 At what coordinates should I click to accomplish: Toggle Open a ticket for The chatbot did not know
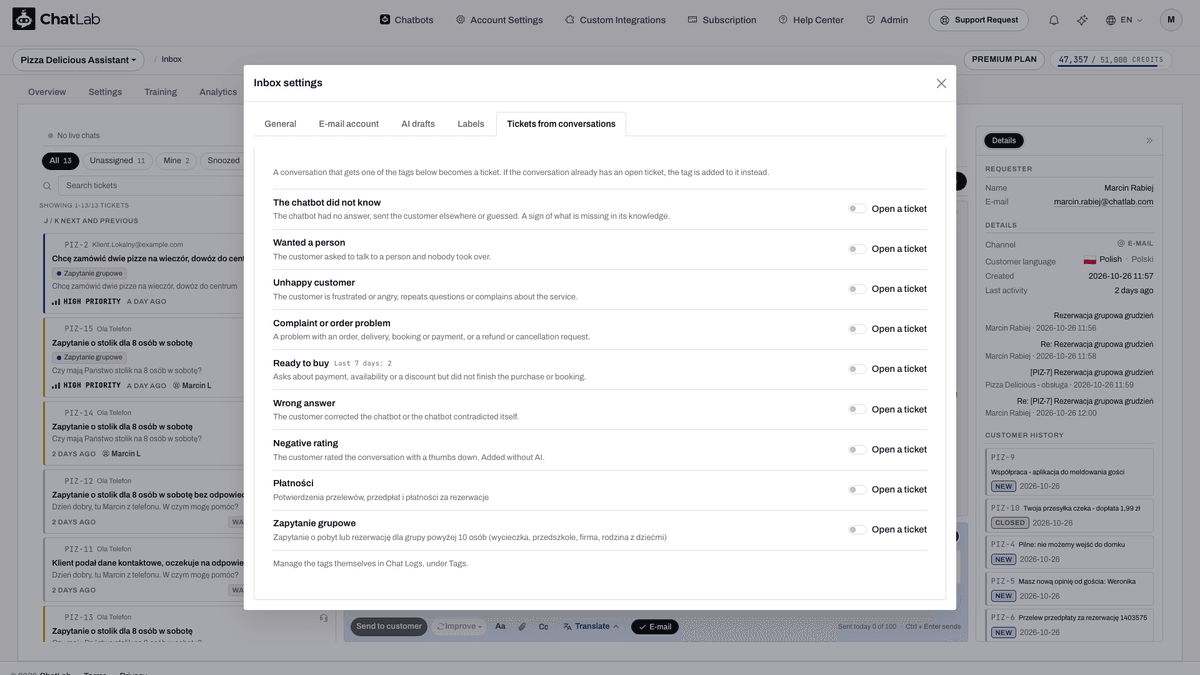click(x=857, y=209)
